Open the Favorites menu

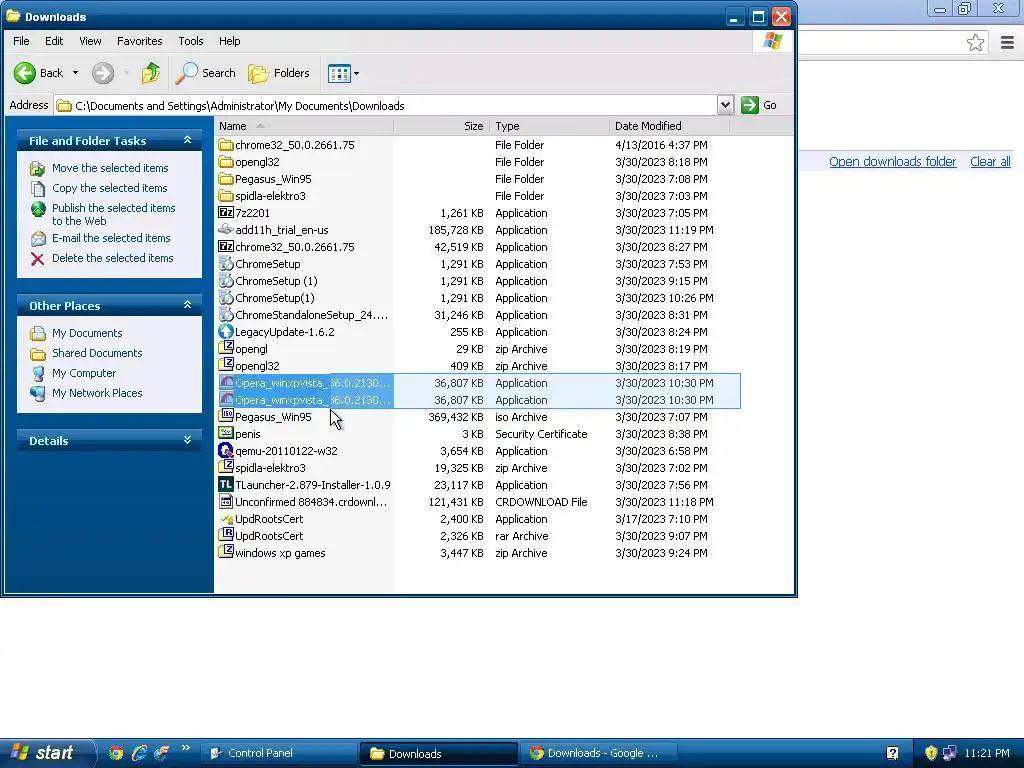[140, 41]
